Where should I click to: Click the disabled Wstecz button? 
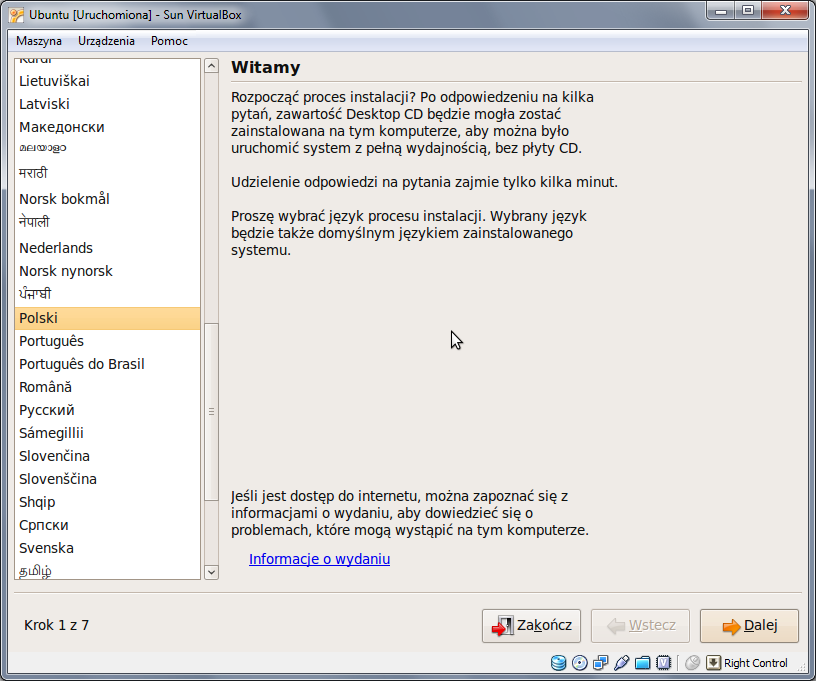click(x=640, y=626)
